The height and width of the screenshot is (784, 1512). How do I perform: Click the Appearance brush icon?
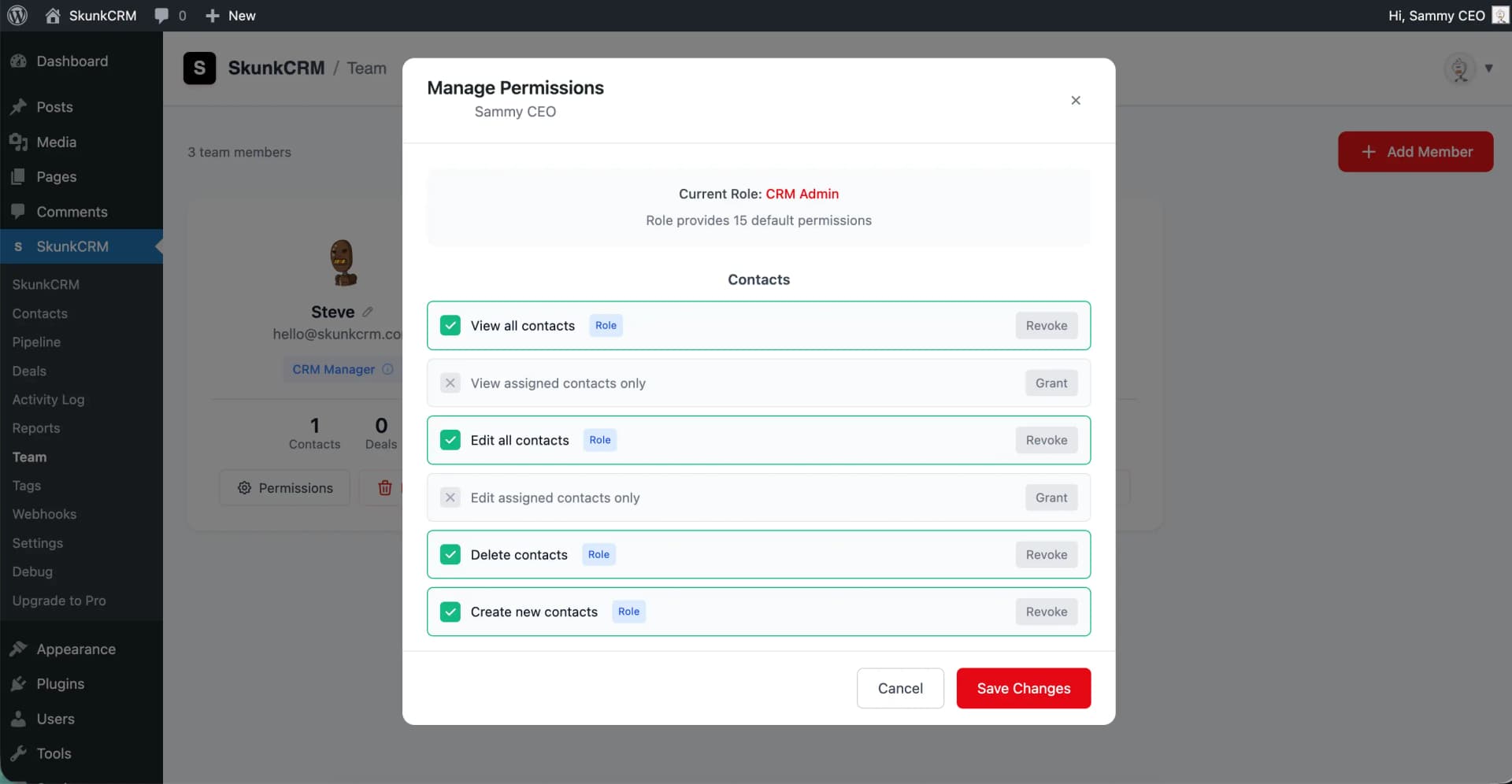19,649
